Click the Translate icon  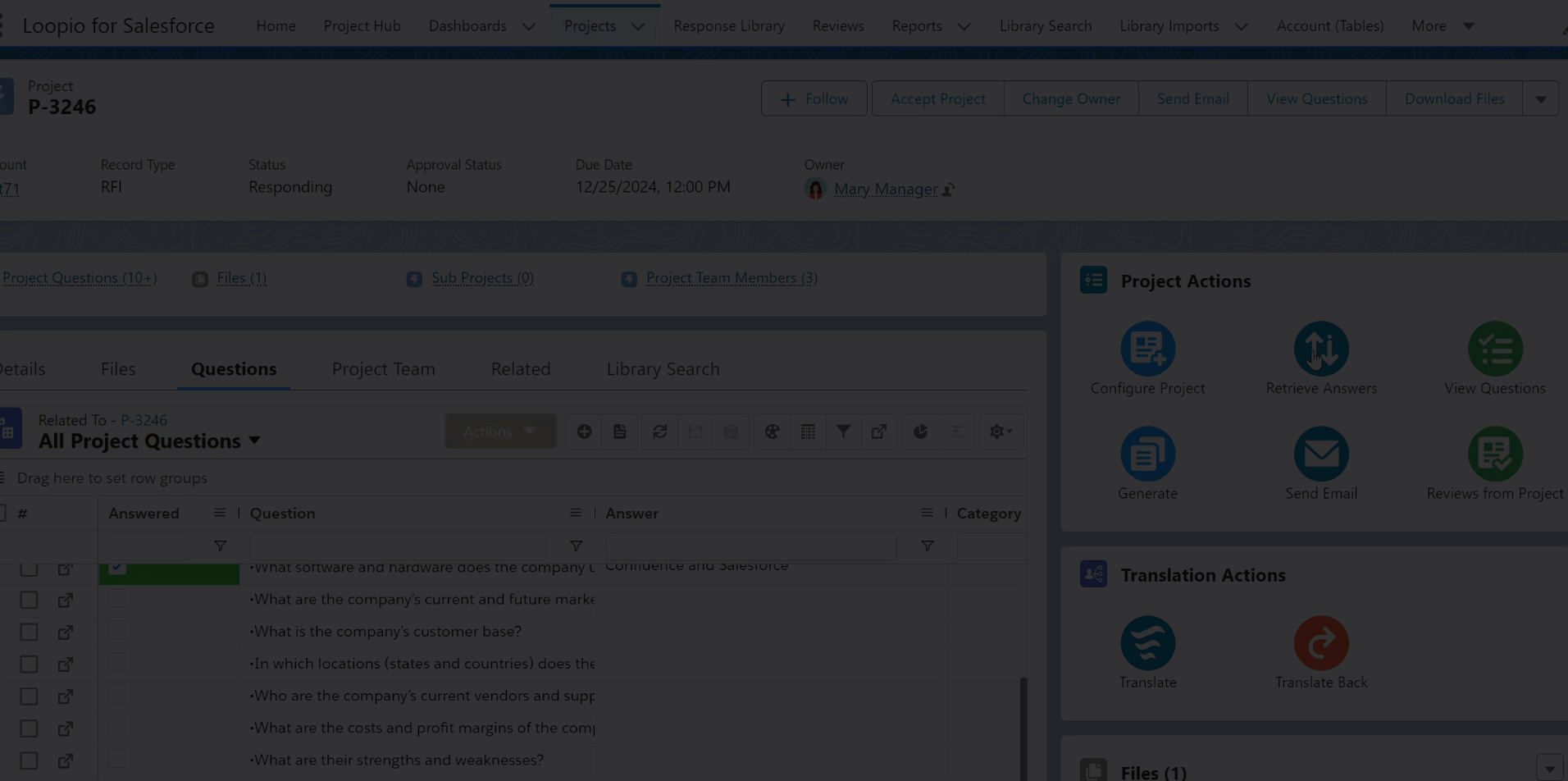click(x=1147, y=643)
